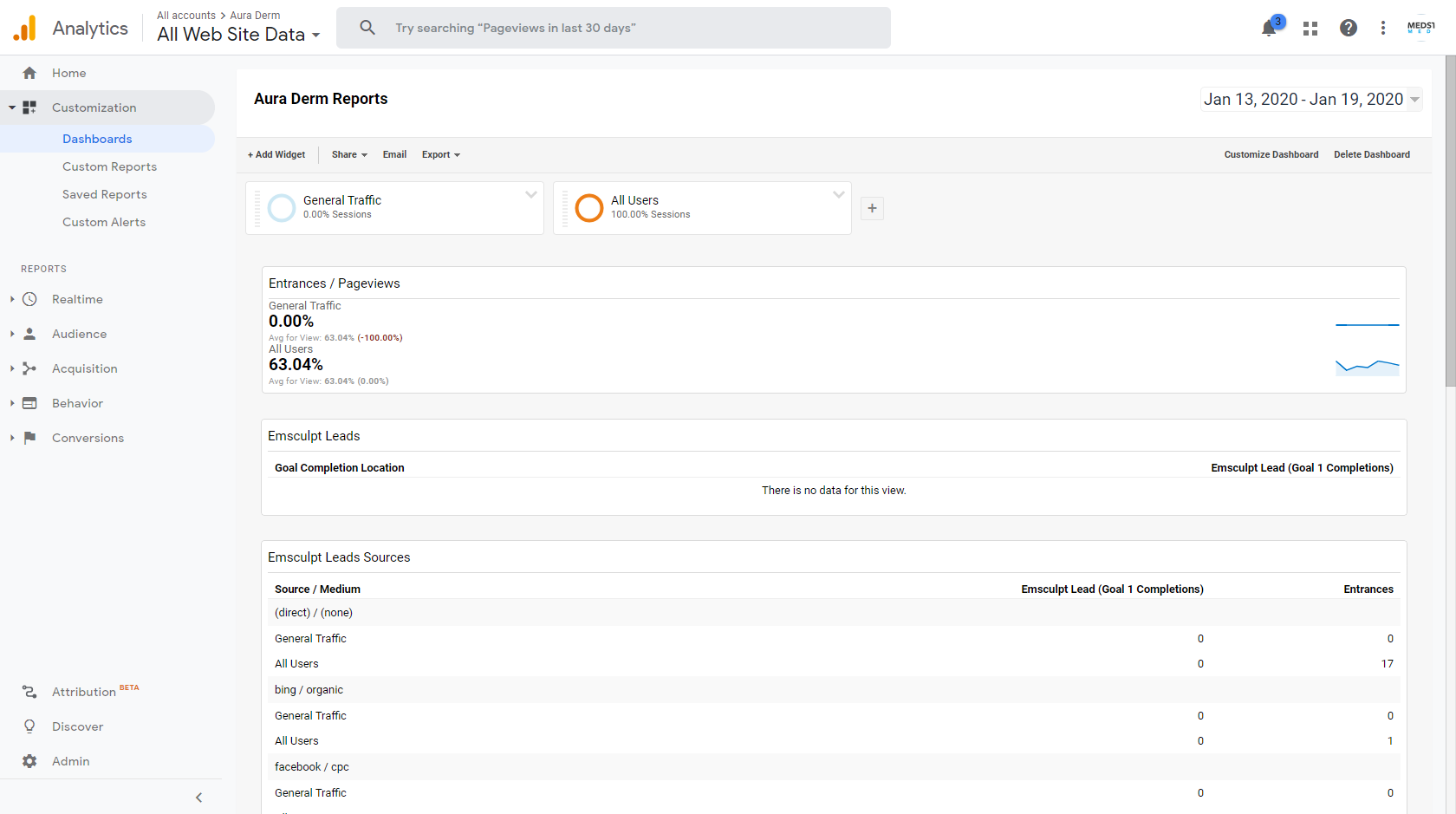Viewport: 1456px width, 814px height.
Task: Select Custom Reports in the sidebar
Action: pos(109,166)
